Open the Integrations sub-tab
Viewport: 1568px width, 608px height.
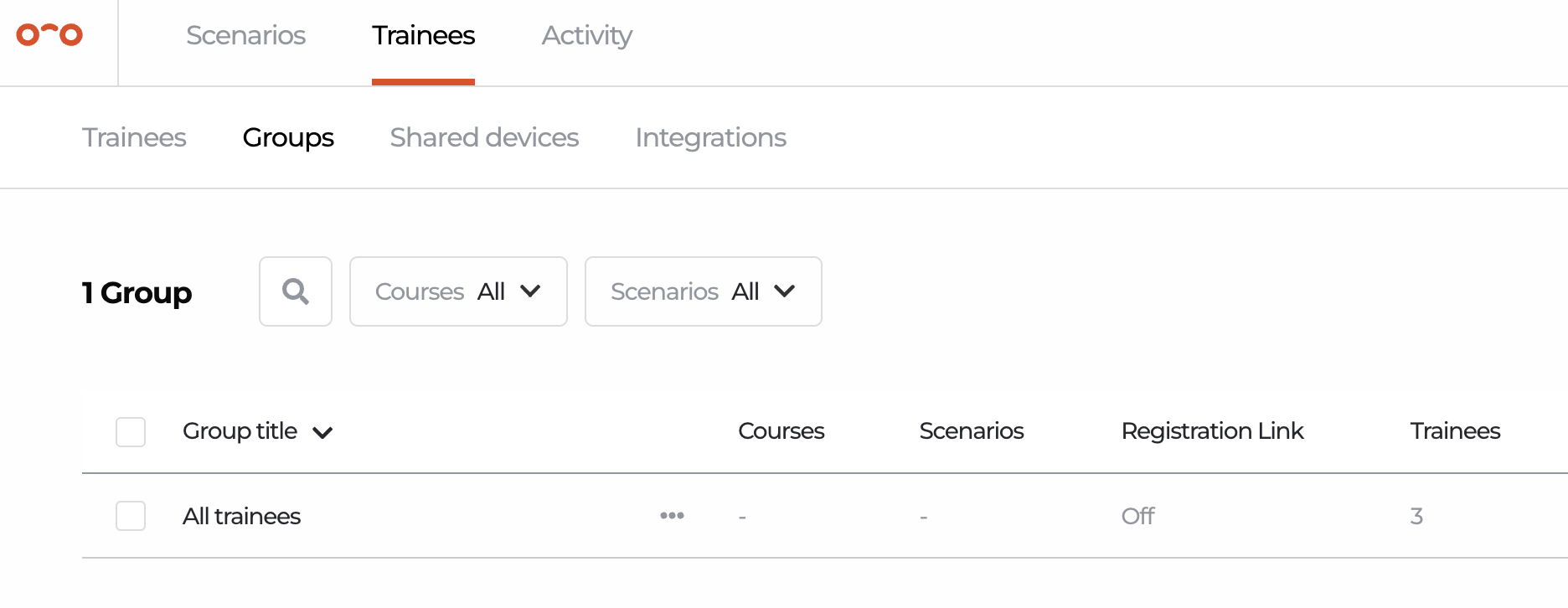(710, 137)
